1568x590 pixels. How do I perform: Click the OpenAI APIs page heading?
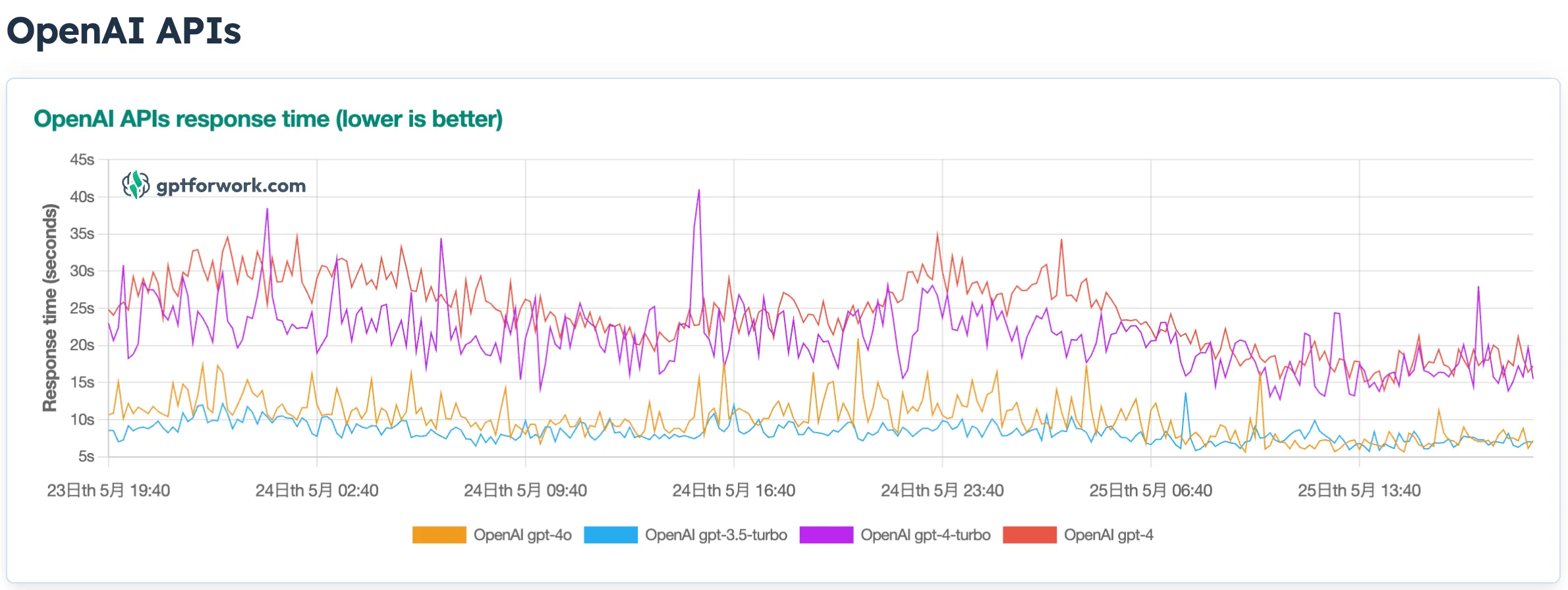tap(124, 31)
